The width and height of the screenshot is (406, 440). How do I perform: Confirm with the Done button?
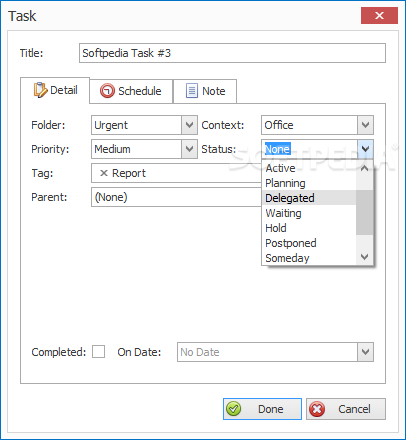[x=262, y=409]
